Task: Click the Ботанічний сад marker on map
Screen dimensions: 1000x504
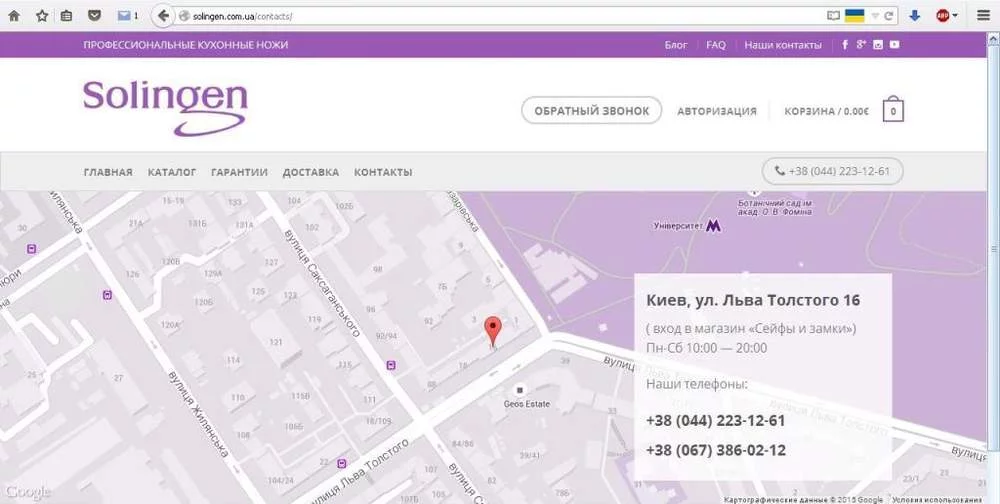Action: click(x=754, y=191)
